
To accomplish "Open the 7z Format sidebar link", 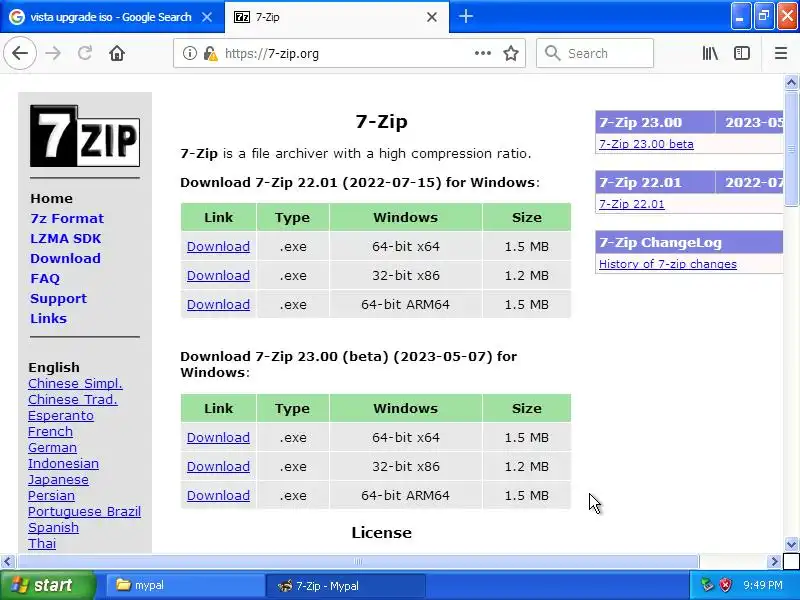I will 67,218.
